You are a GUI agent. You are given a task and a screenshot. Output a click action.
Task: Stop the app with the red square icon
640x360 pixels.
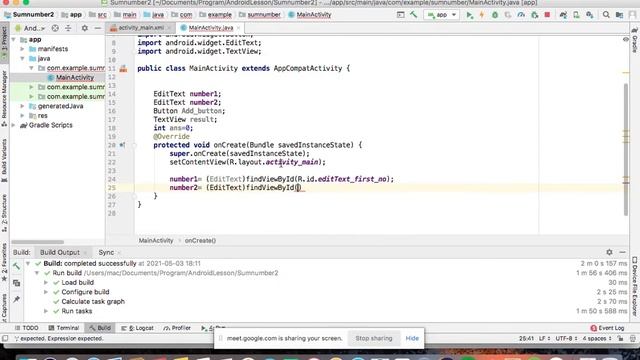[547, 15]
